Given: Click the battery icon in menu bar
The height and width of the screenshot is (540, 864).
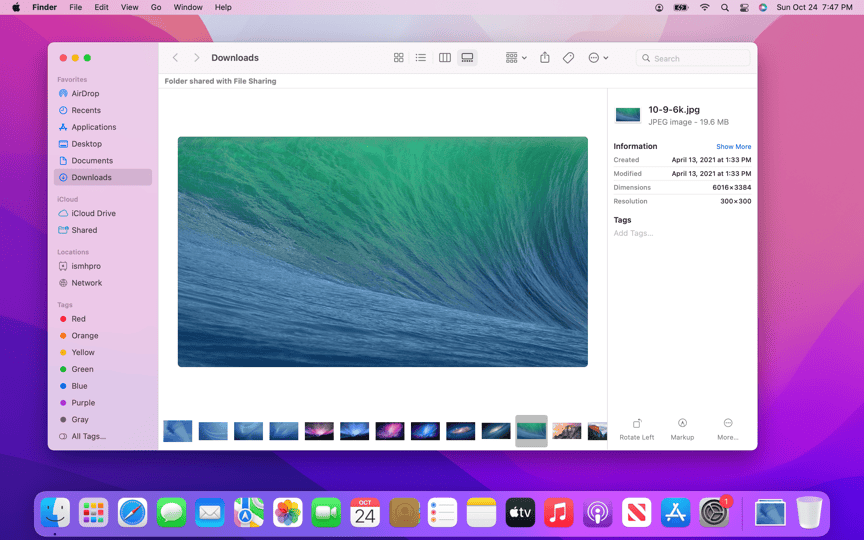Looking at the screenshot, I should pyautogui.click(x=681, y=7).
